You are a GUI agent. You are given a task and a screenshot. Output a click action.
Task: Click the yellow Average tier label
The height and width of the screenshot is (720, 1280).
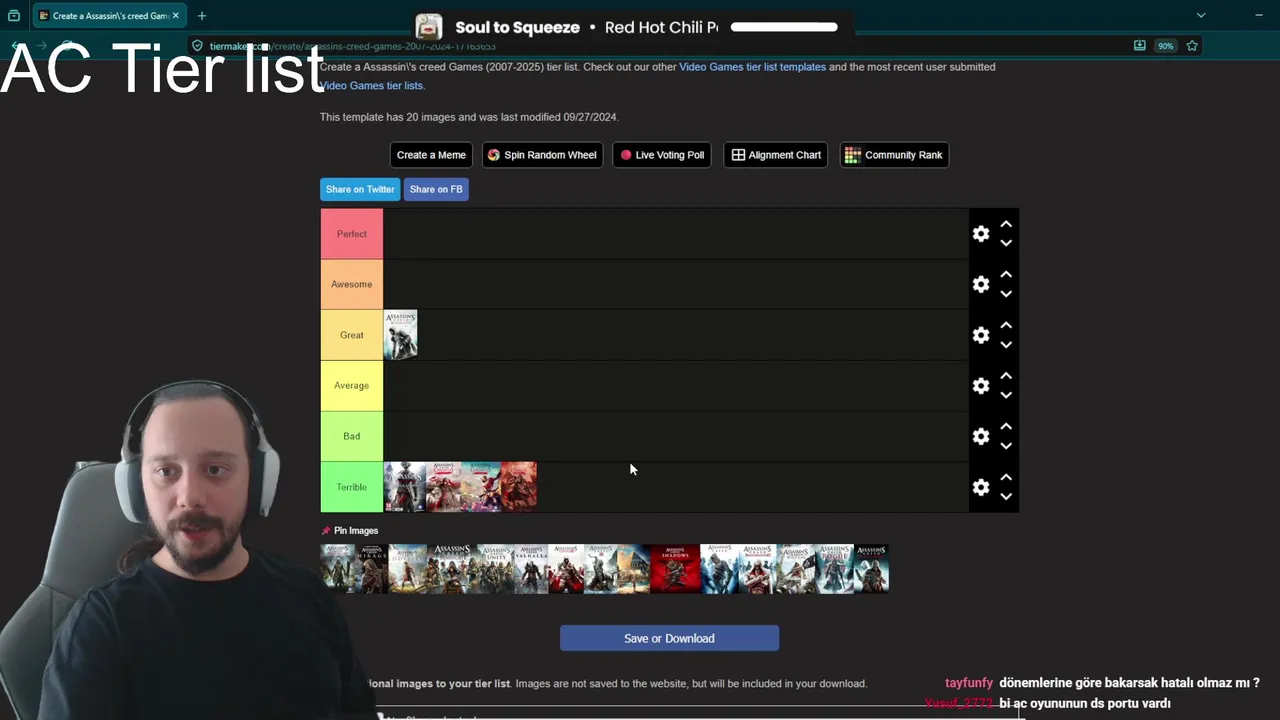(x=352, y=385)
